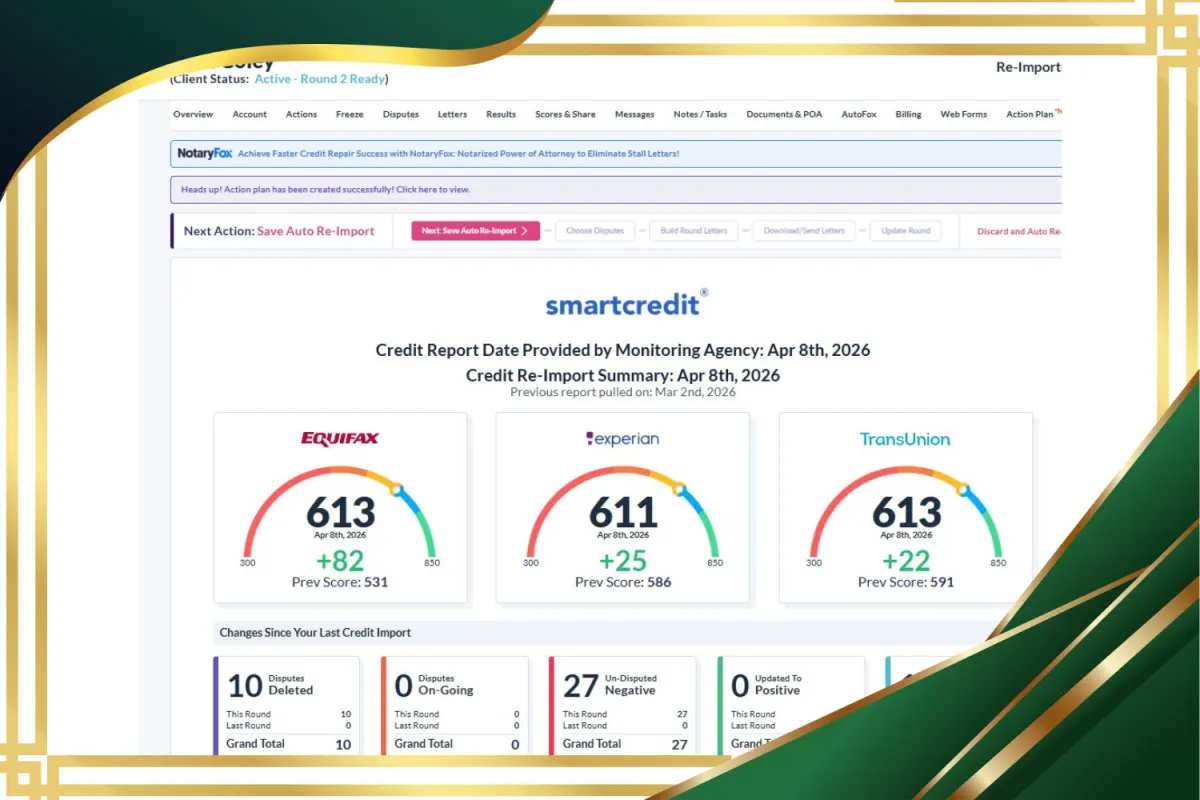
Task: Click the Update Round step
Action: click(906, 231)
